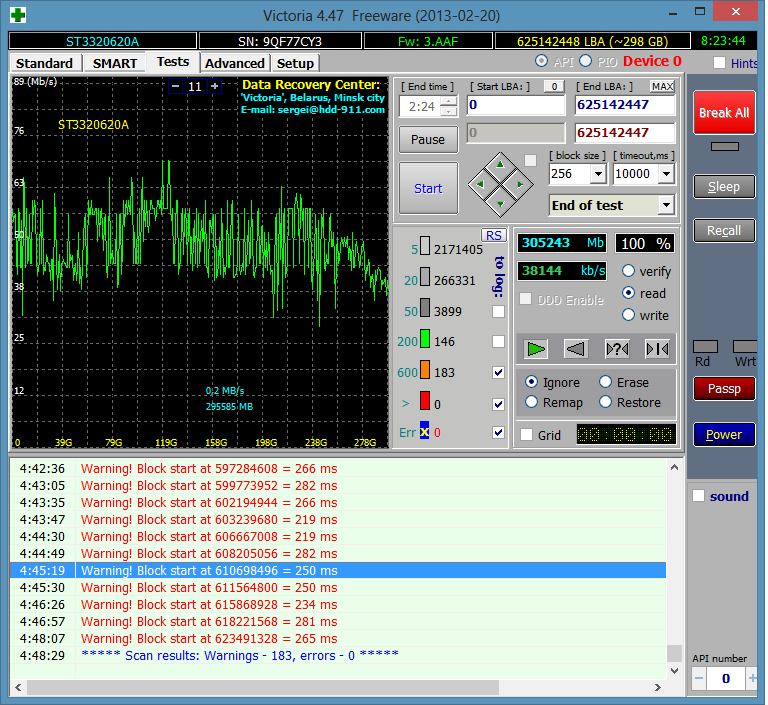Open the End of test dropdown
The height and width of the screenshot is (705, 768).
666,205
